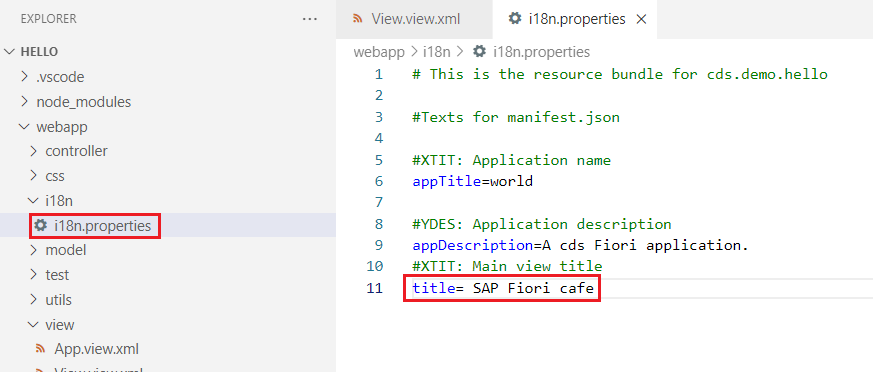Screen dimensions: 873x372
Task: Click RSS-style icon on View.view.xml tab
Action: [359, 19]
